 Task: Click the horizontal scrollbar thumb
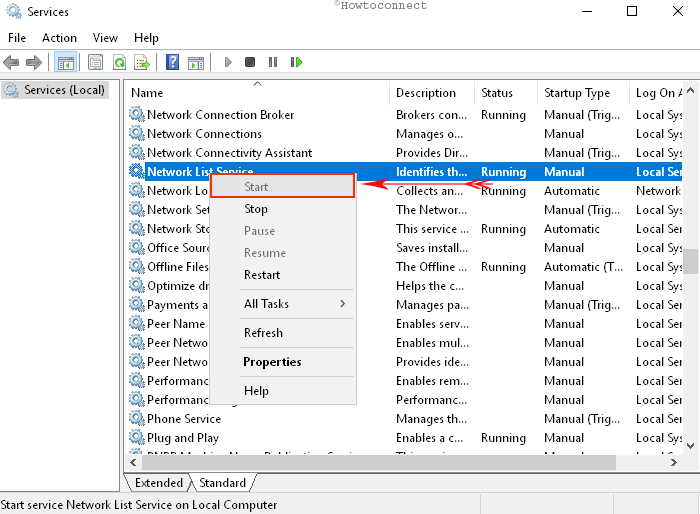point(379,462)
